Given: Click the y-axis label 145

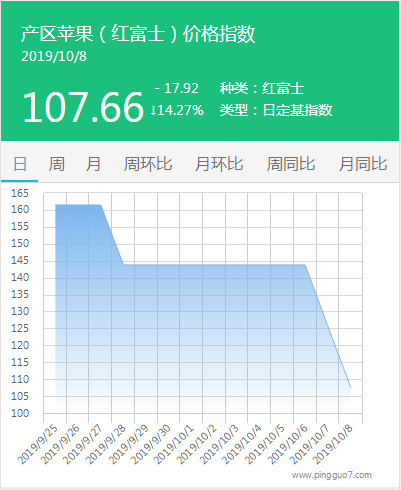Looking at the screenshot, I should [x=20, y=260].
